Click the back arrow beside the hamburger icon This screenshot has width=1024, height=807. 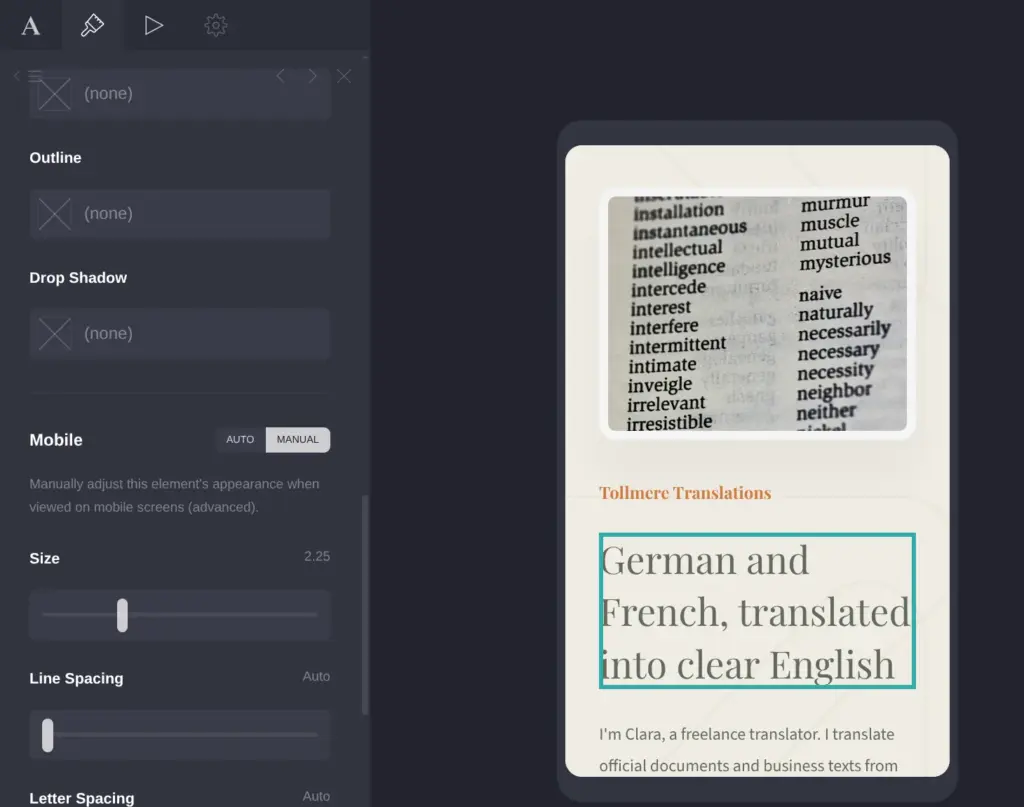(x=17, y=76)
